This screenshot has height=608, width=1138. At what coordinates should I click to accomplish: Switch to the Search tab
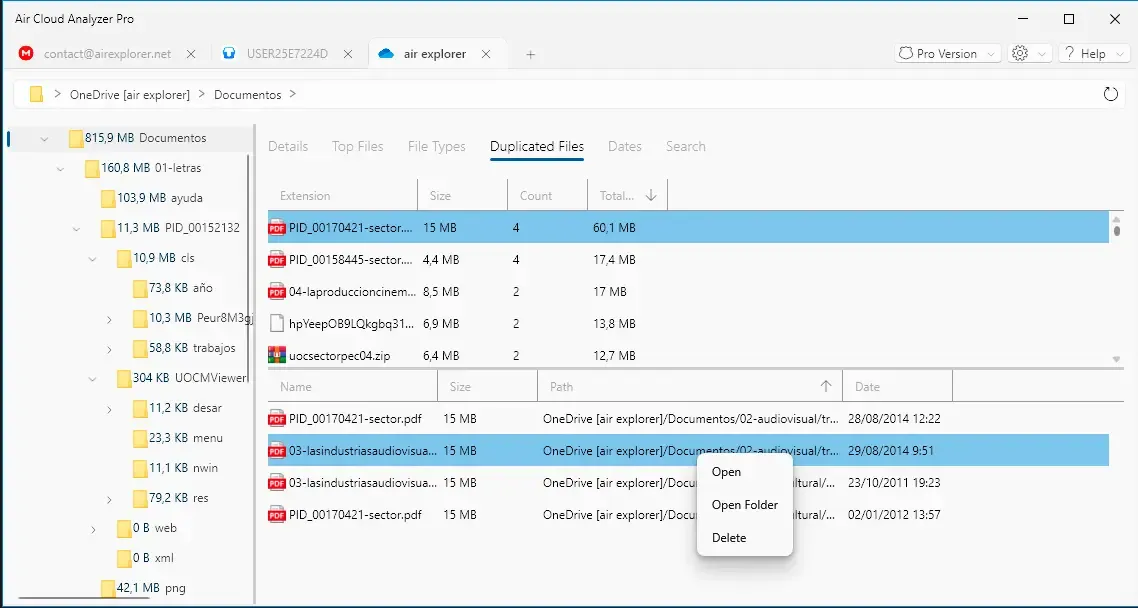click(x=686, y=146)
